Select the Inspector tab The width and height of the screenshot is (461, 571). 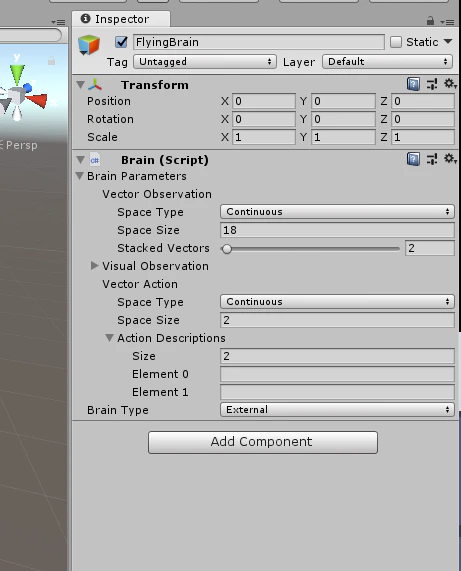click(x=121, y=19)
